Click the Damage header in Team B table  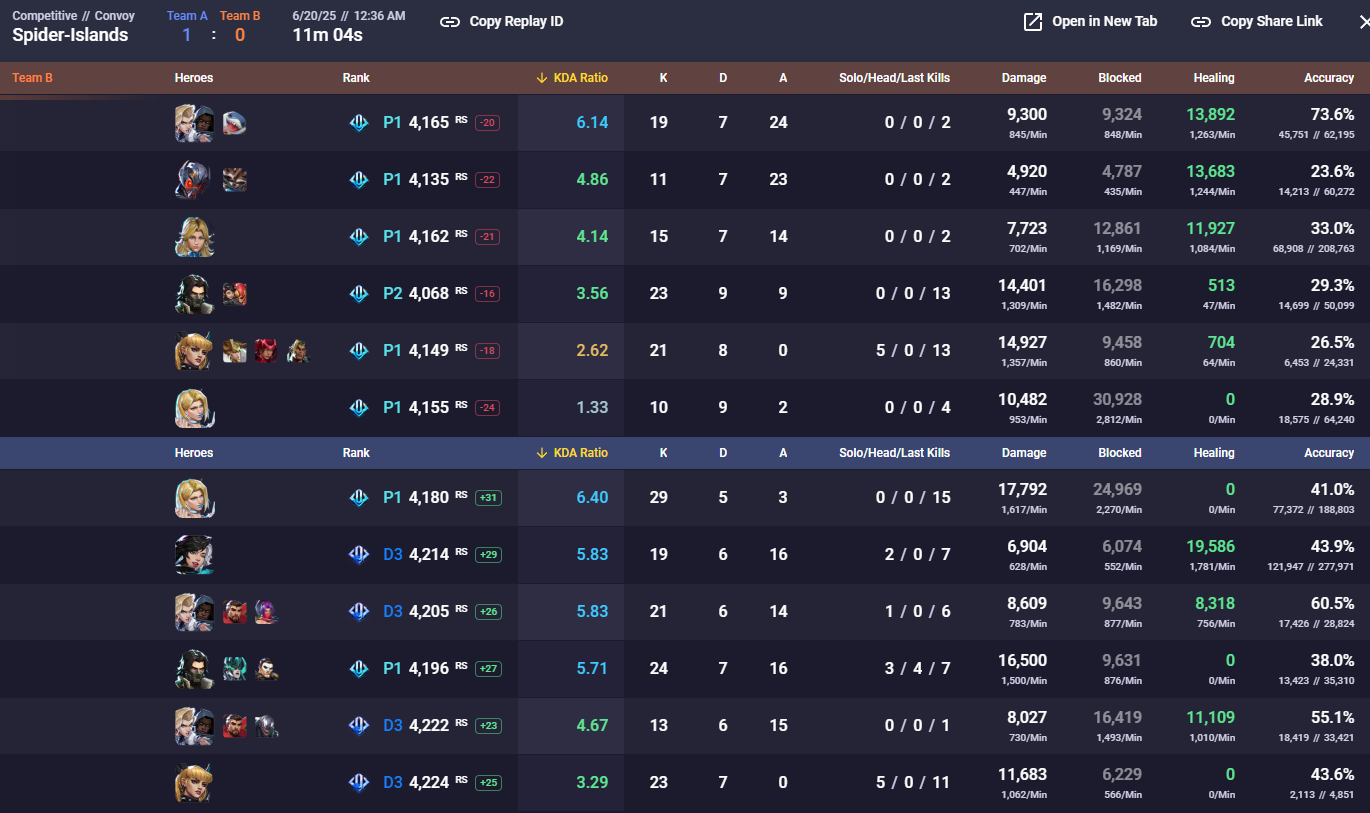coord(1024,78)
